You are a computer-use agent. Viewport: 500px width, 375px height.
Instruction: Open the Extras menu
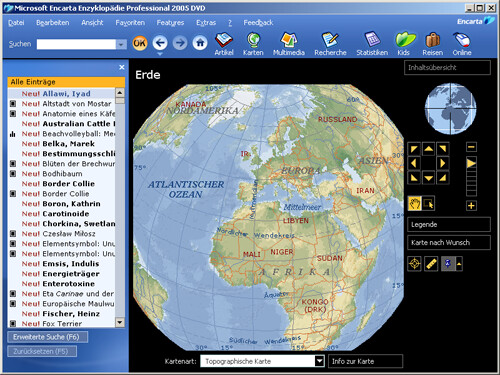click(x=206, y=23)
